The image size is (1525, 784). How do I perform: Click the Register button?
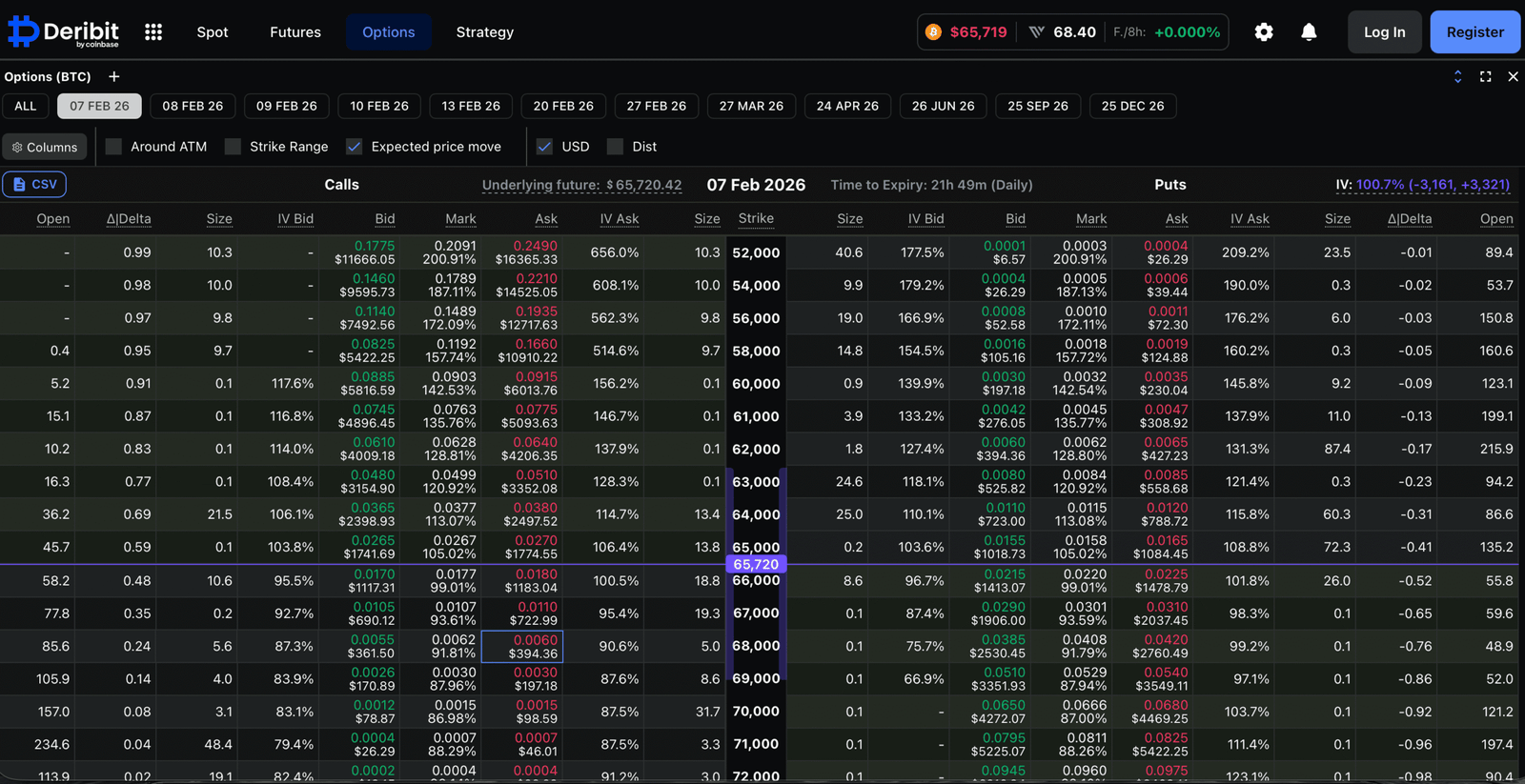click(x=1474, y=32)
